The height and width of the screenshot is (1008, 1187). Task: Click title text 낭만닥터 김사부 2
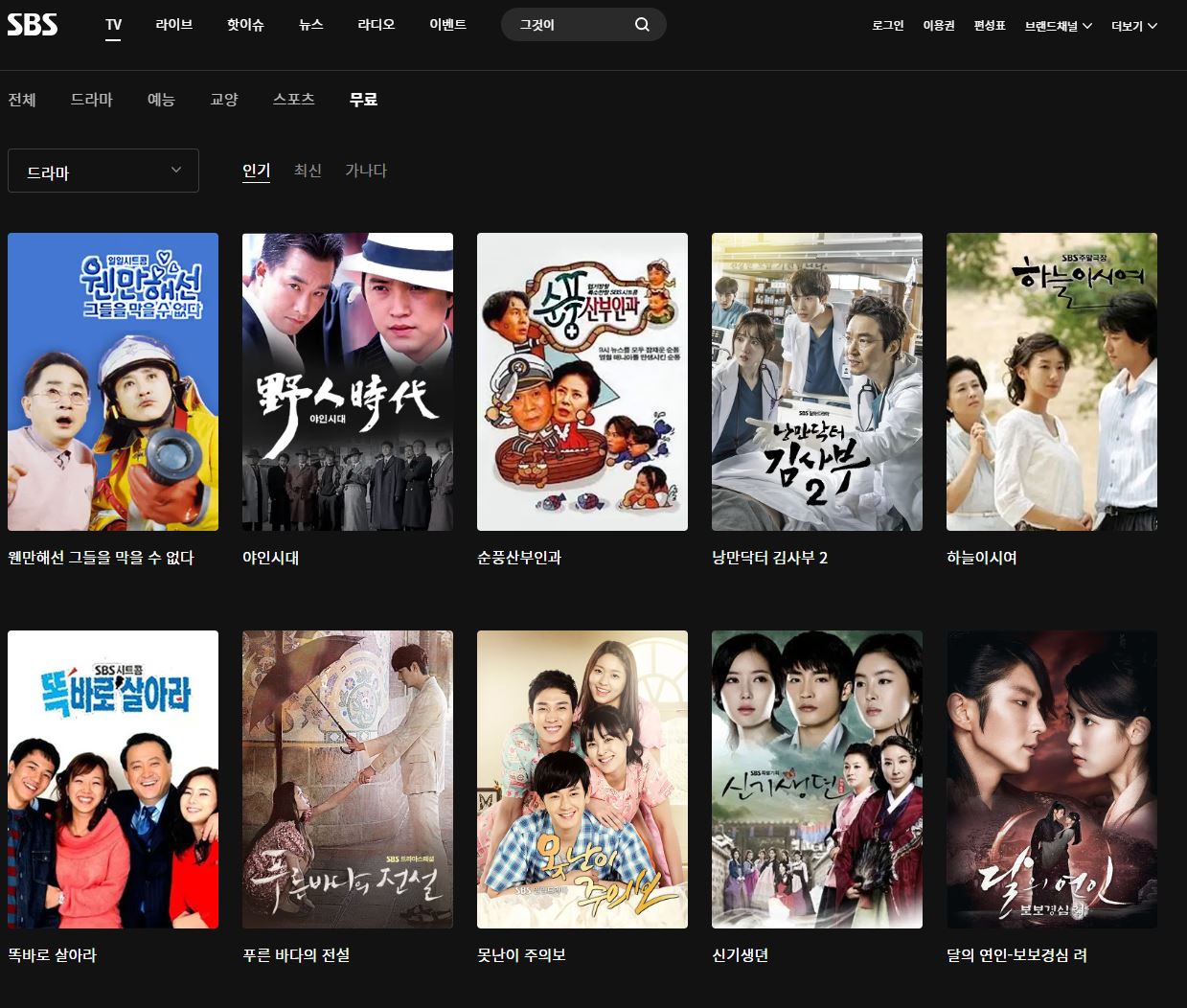[770, 558]
